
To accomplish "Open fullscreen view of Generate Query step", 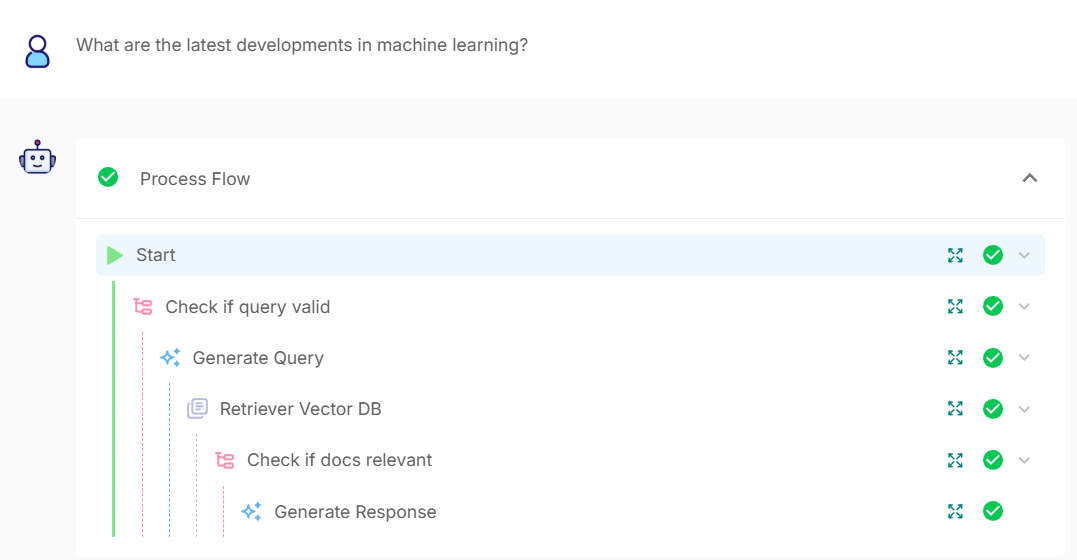I will (955, 357).
